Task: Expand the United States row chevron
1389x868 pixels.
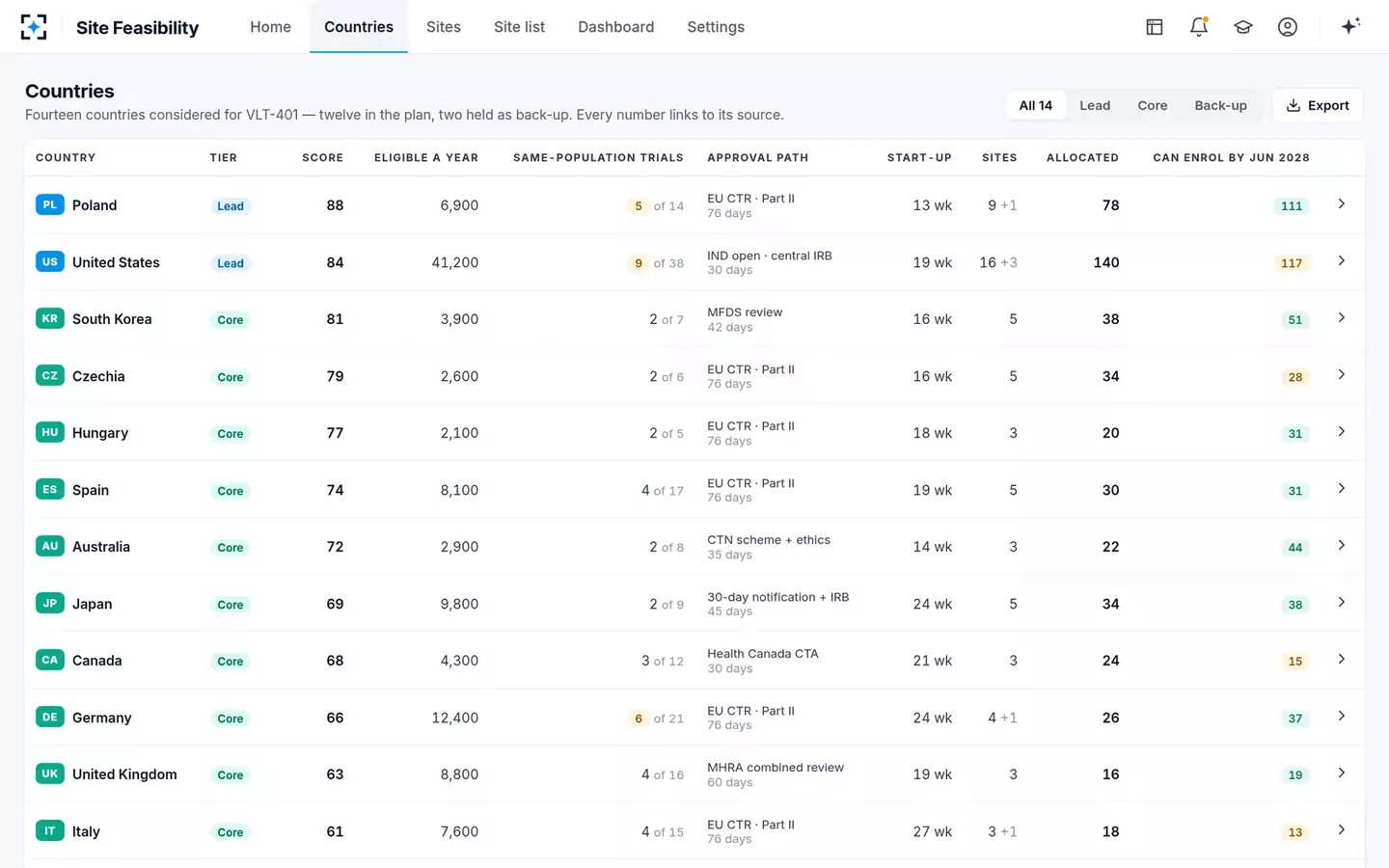Action: click(1342, 261)
